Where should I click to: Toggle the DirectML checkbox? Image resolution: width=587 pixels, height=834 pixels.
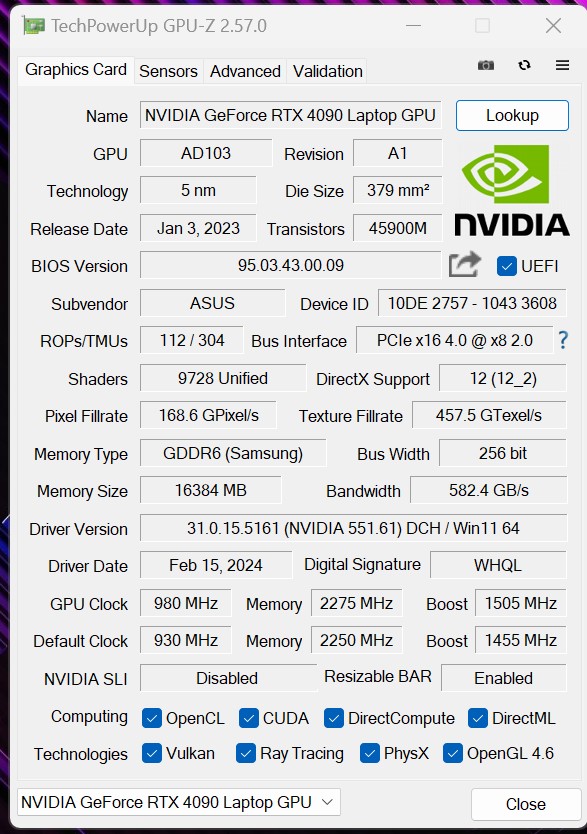[x=477, y=719]
